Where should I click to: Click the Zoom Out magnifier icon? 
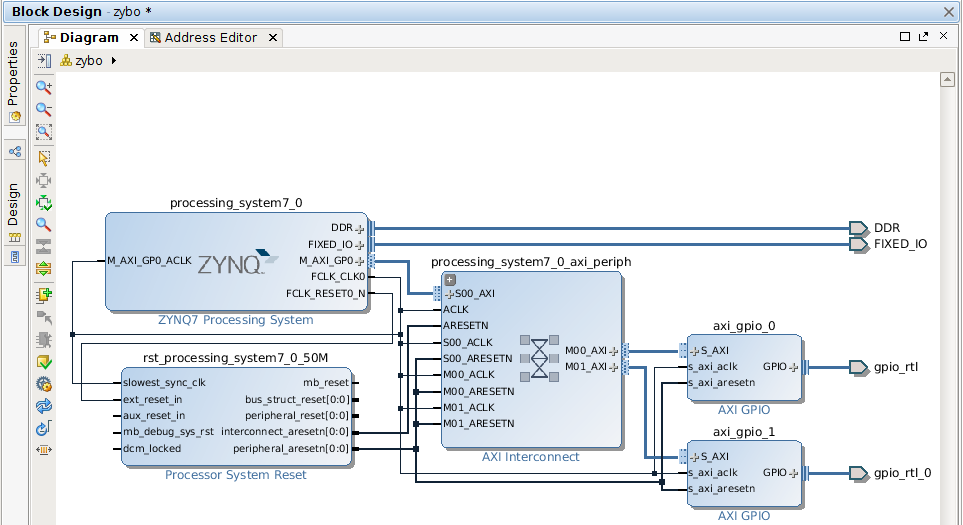tap(44, 109)
